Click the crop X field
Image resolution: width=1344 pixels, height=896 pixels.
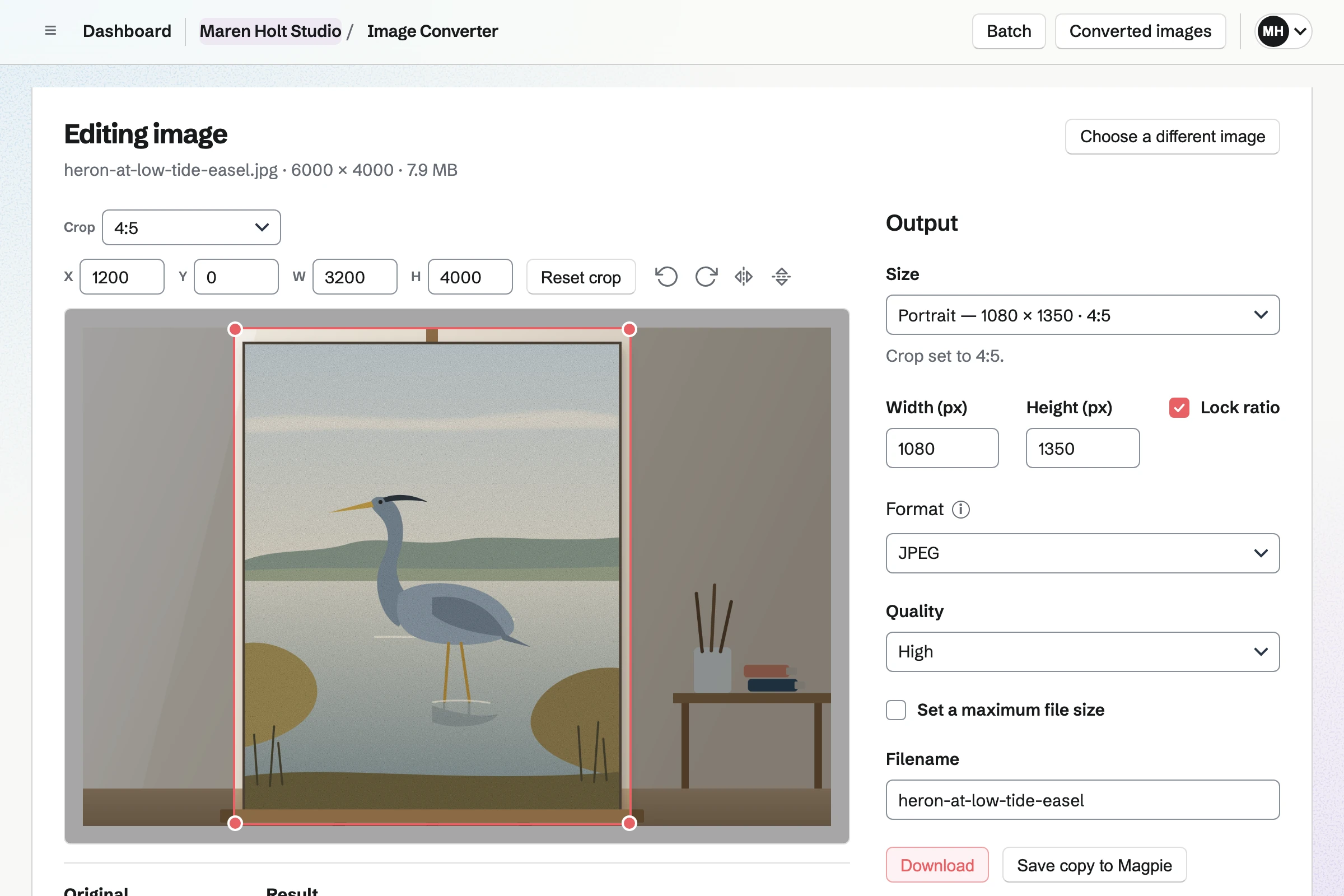tap(122, 277)
